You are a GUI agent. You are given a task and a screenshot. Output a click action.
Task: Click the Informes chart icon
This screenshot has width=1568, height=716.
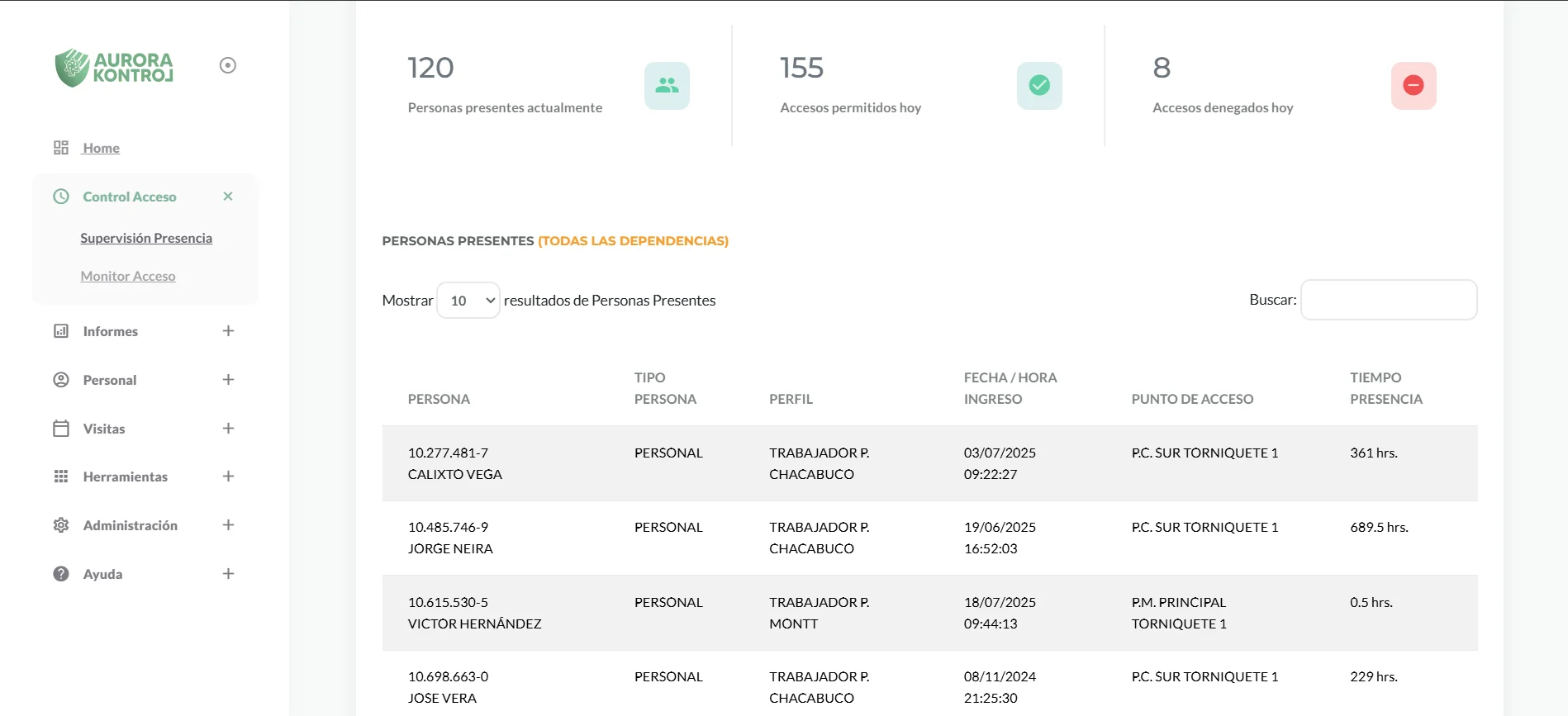61,331
